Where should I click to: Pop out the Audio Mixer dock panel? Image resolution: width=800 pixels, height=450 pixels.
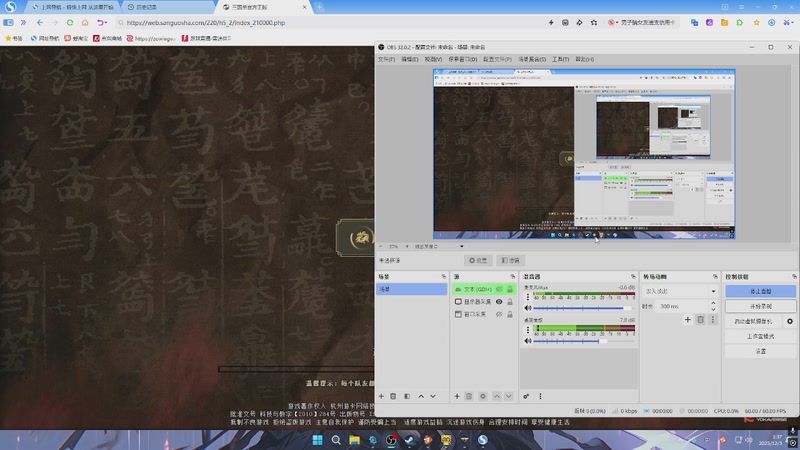click(x=633, y=277)
